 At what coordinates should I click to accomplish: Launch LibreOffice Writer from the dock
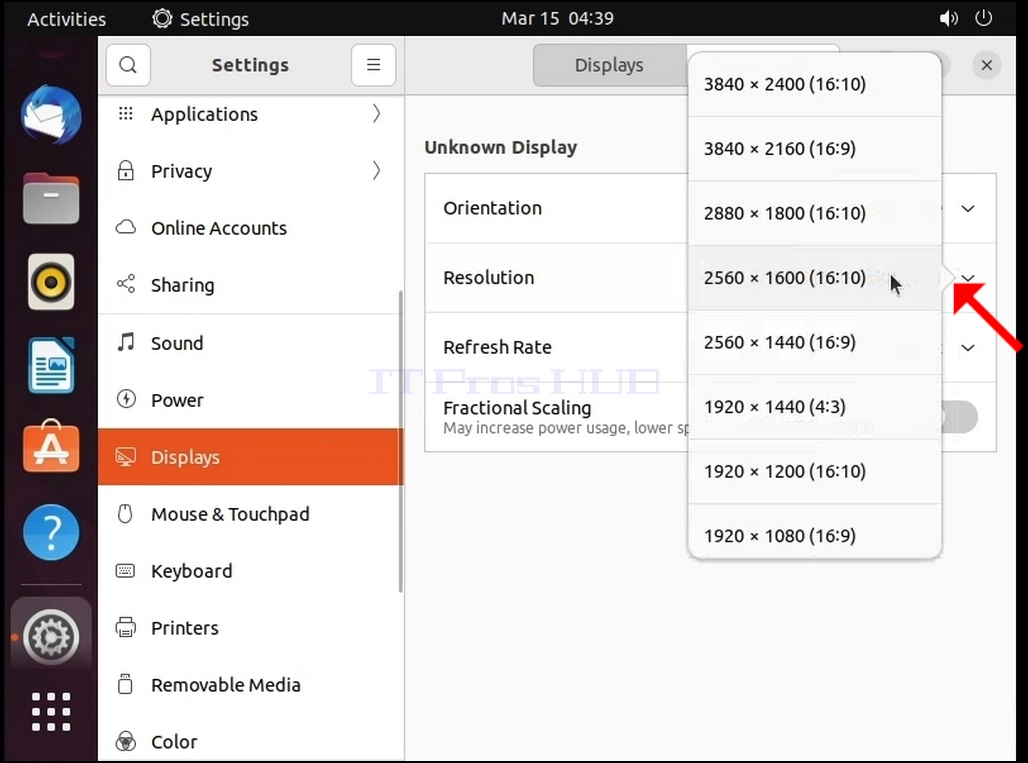pyautogui.click(x=51, y=365)
